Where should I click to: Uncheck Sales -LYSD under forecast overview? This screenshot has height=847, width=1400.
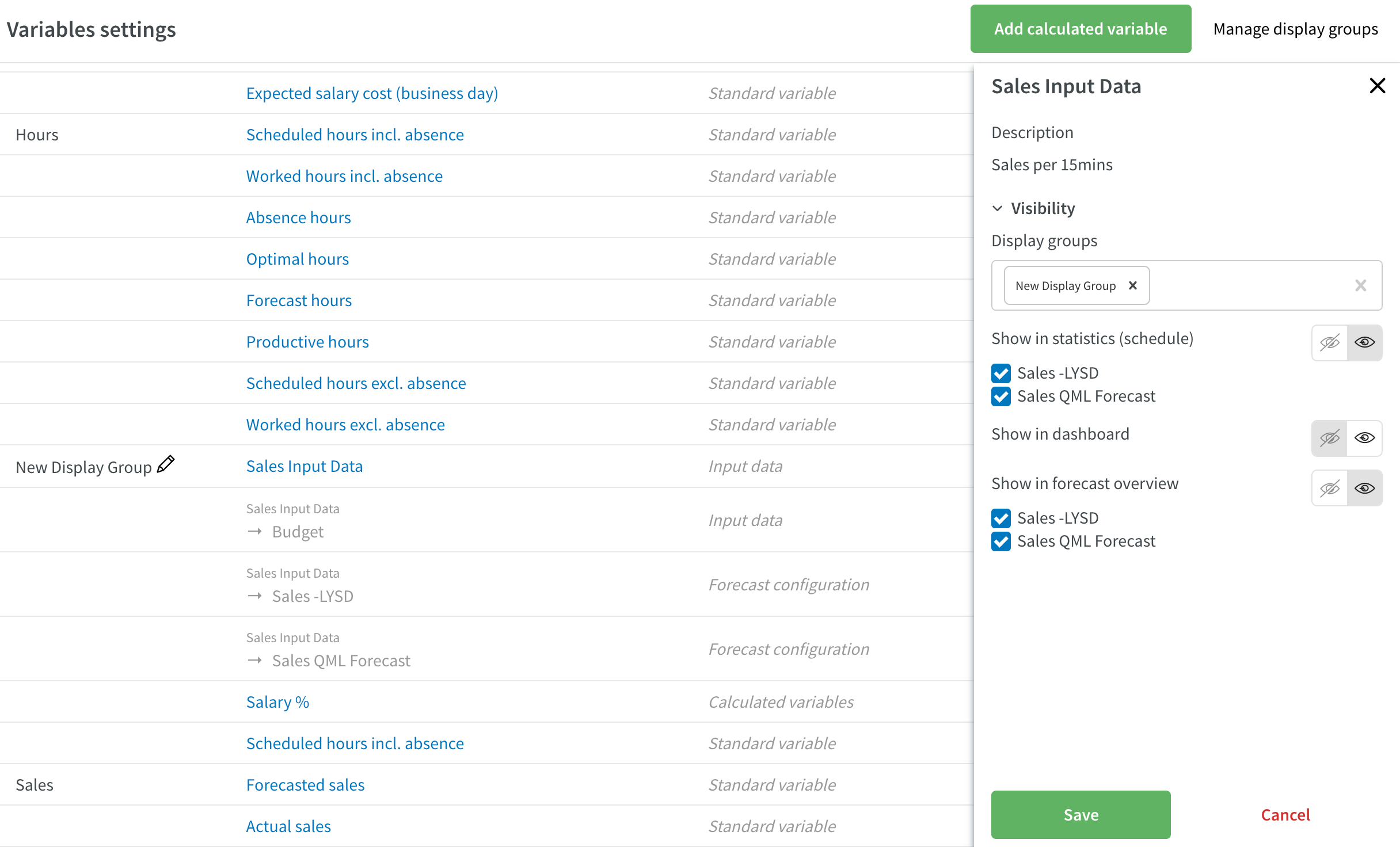click(1001, 518)
